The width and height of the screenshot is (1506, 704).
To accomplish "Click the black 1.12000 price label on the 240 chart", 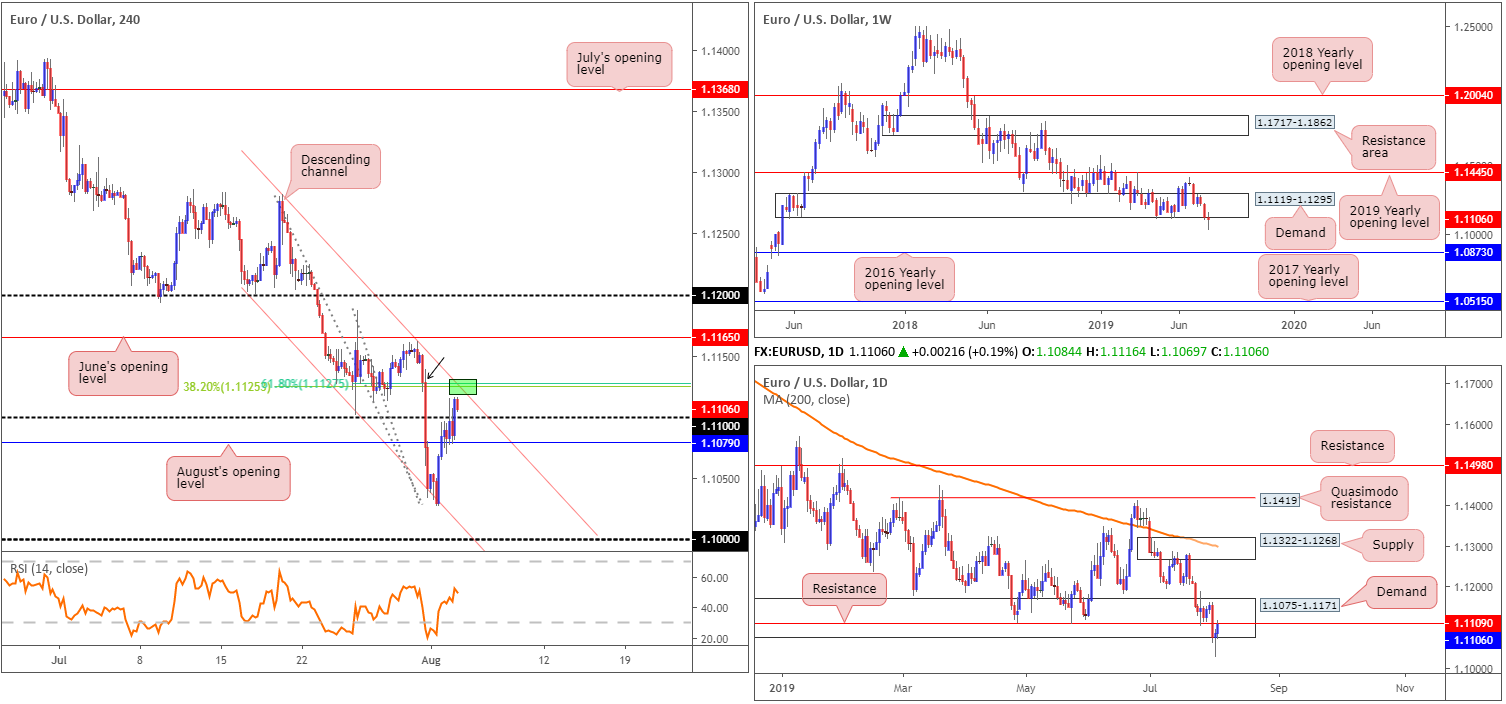I will [720, 296].
